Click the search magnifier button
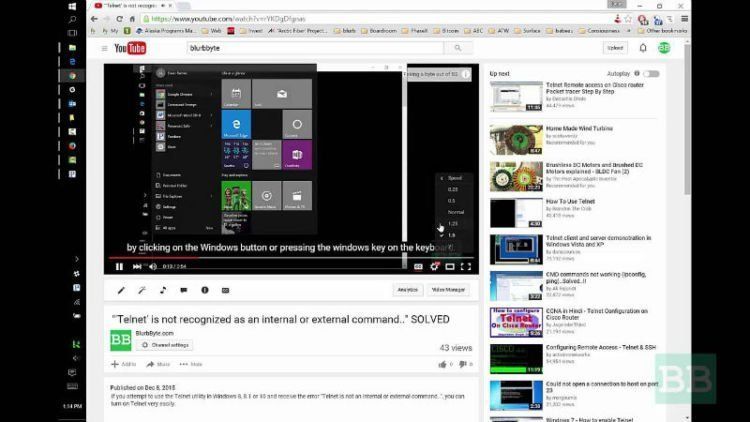 (458, 48)
